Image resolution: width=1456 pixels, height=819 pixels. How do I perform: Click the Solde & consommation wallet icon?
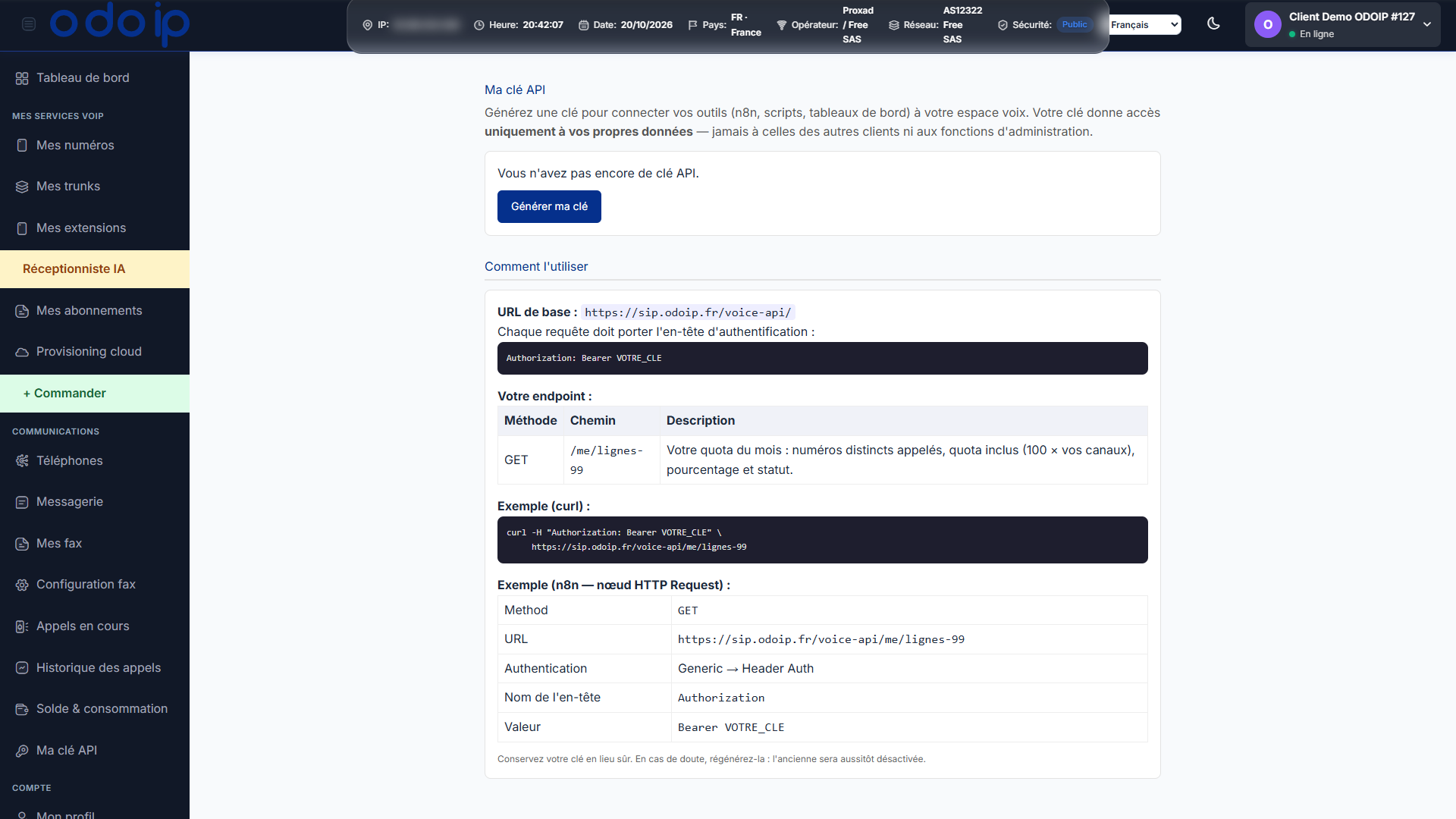pos(22,709)
